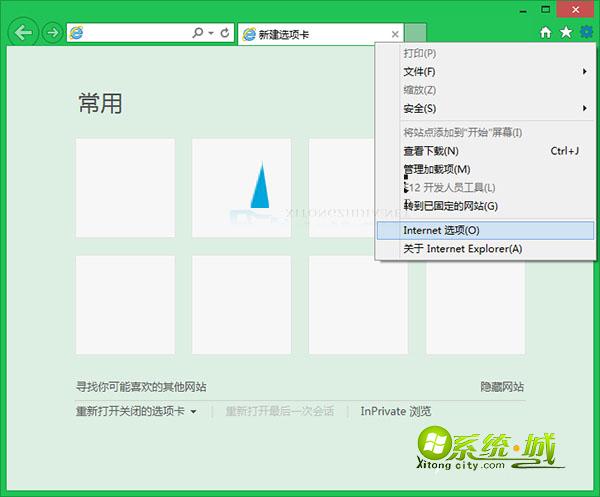Open a new tab with the blank tab button

point(416,33)
